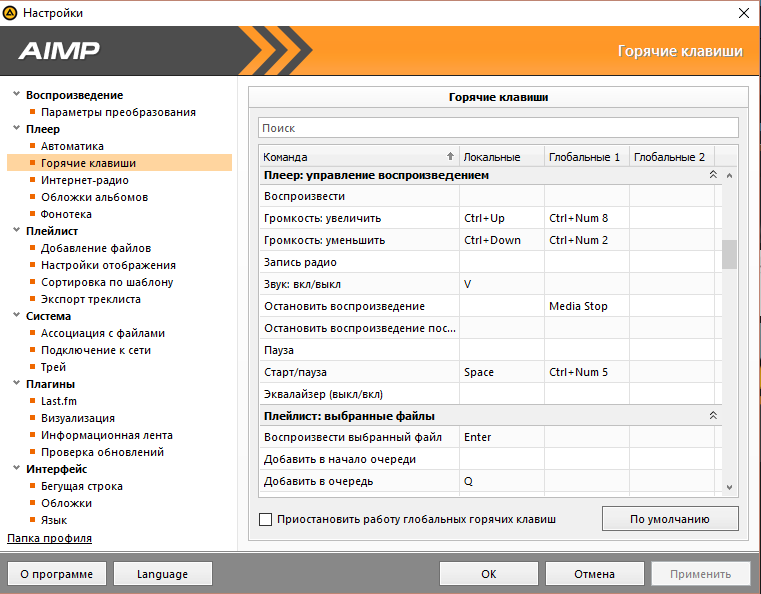Click the hotkey list scroll down arrow
This screenshot has width=761, height=594.
[x=729, y=487]
